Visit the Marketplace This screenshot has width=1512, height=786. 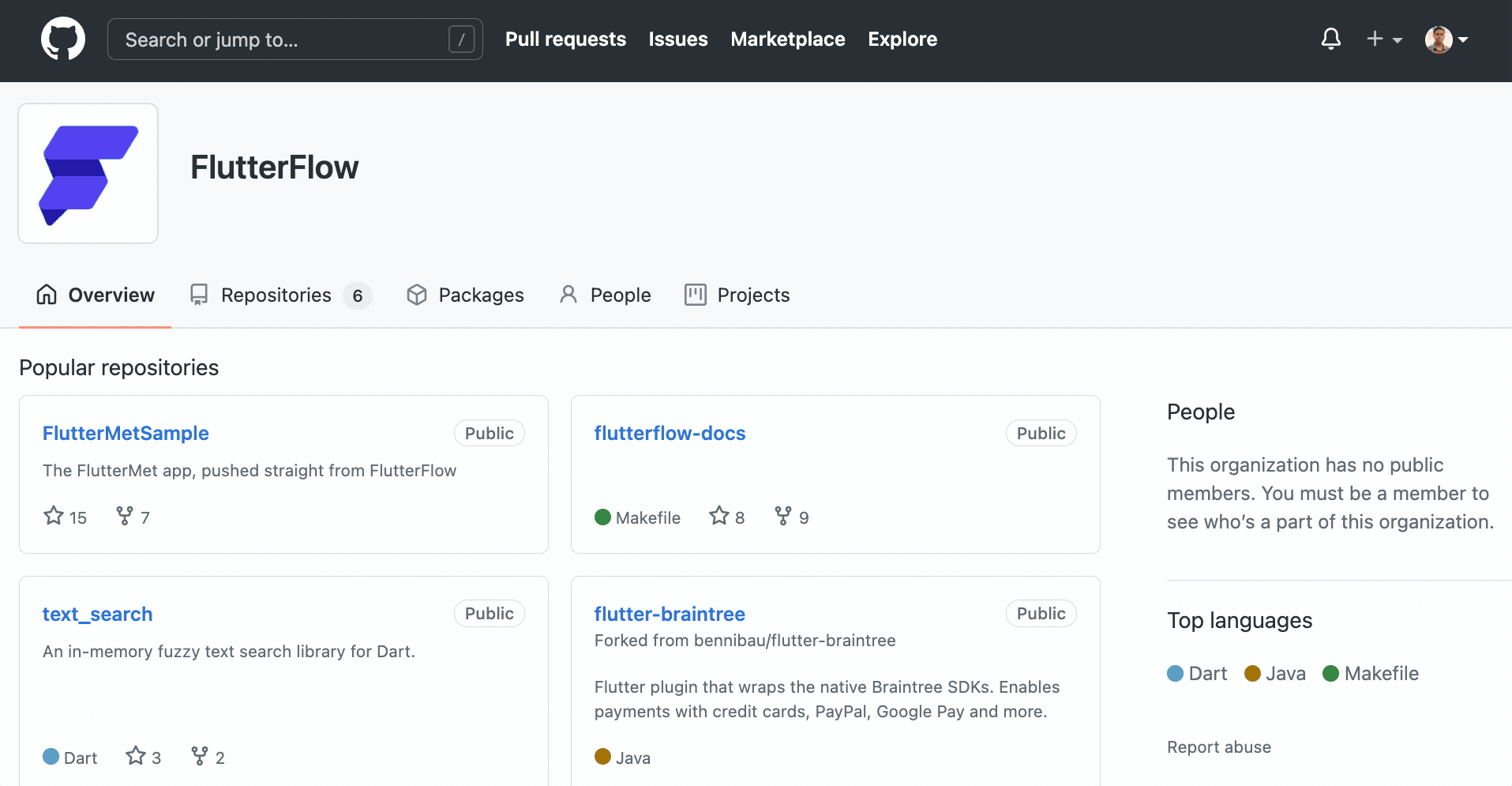788,39
